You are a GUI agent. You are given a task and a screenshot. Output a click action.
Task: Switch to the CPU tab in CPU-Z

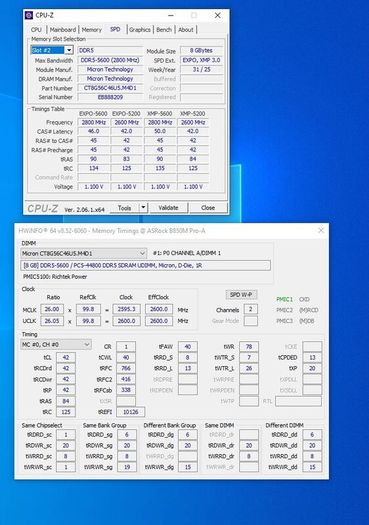pos(36,30)
